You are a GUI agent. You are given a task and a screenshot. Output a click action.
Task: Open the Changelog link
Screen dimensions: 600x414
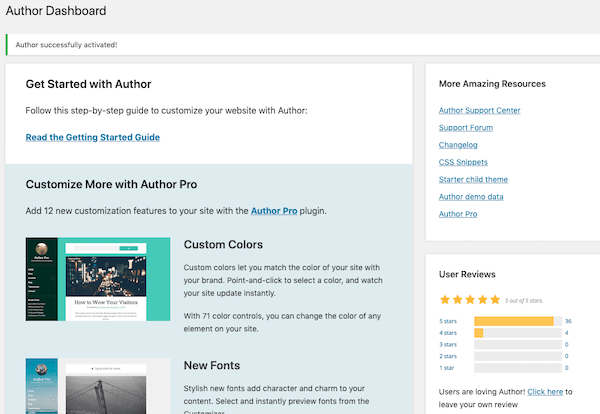(x=458, y=145)
